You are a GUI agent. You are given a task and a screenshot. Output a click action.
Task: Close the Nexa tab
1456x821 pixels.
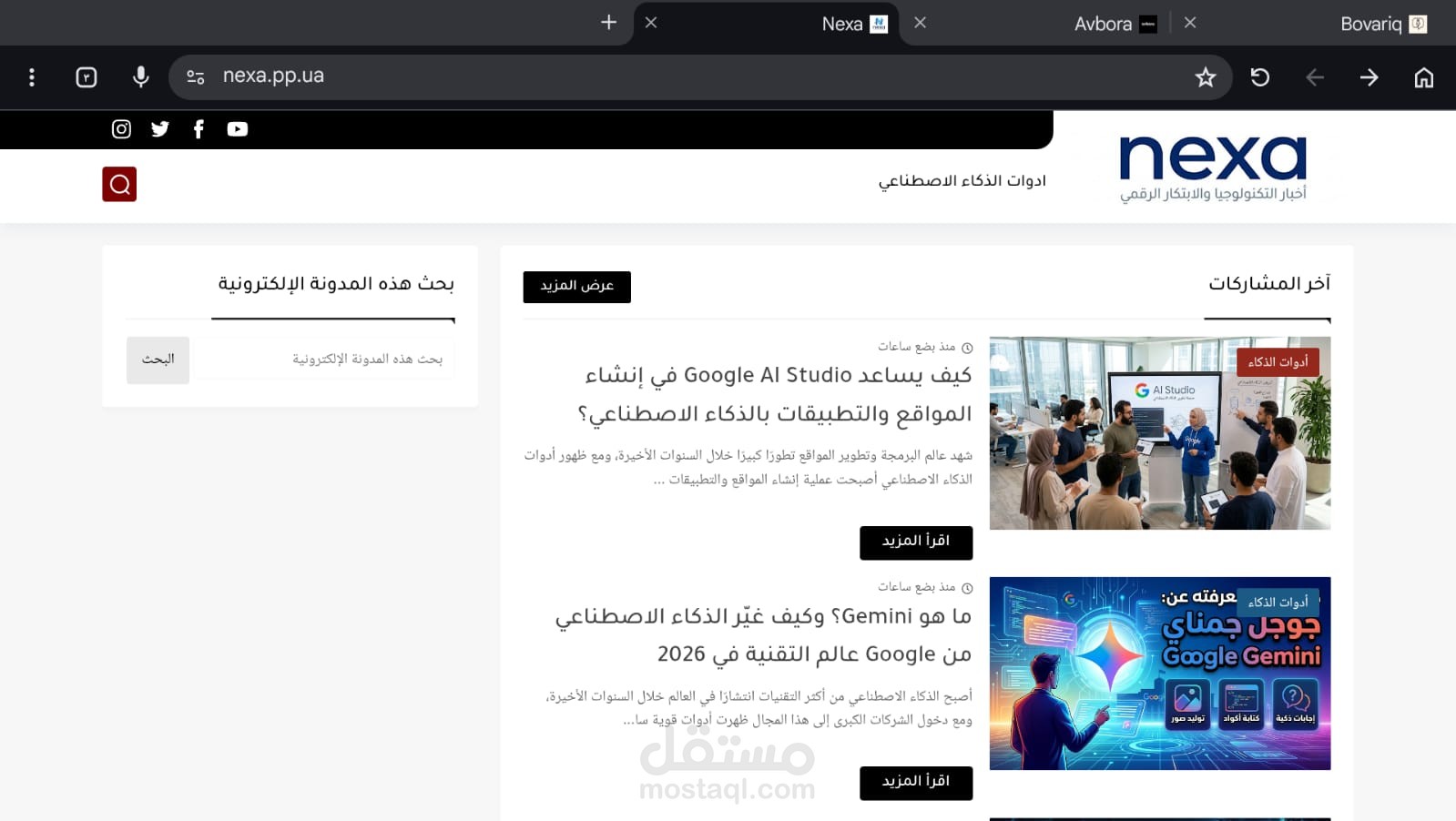click(x=651, y=23)
